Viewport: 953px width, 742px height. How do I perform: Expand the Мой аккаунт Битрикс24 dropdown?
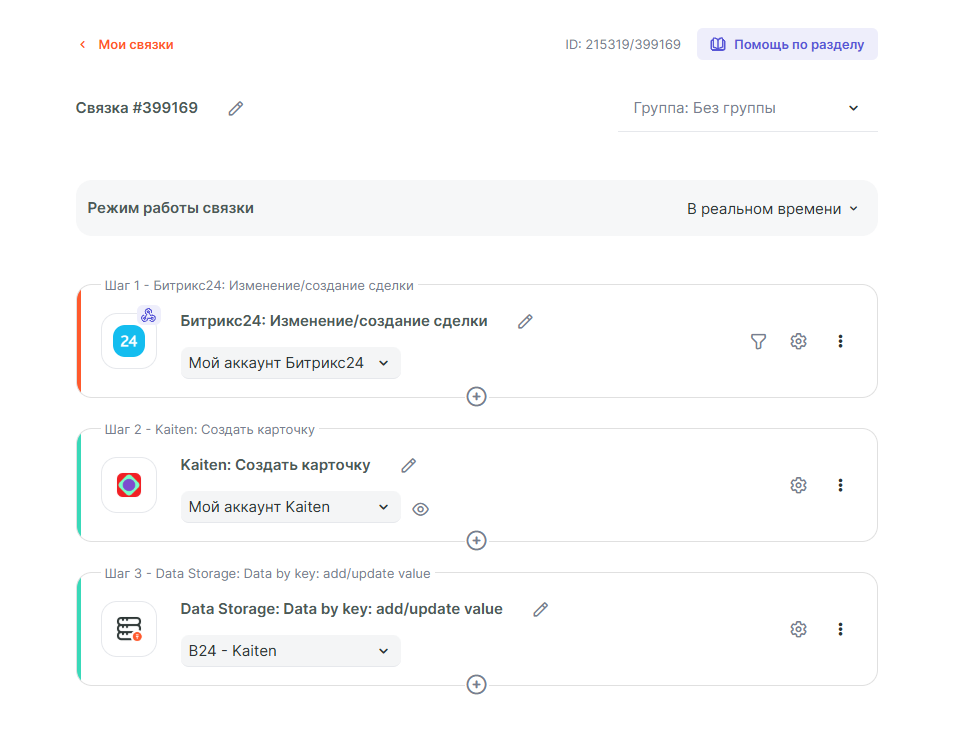click(290, 364)
